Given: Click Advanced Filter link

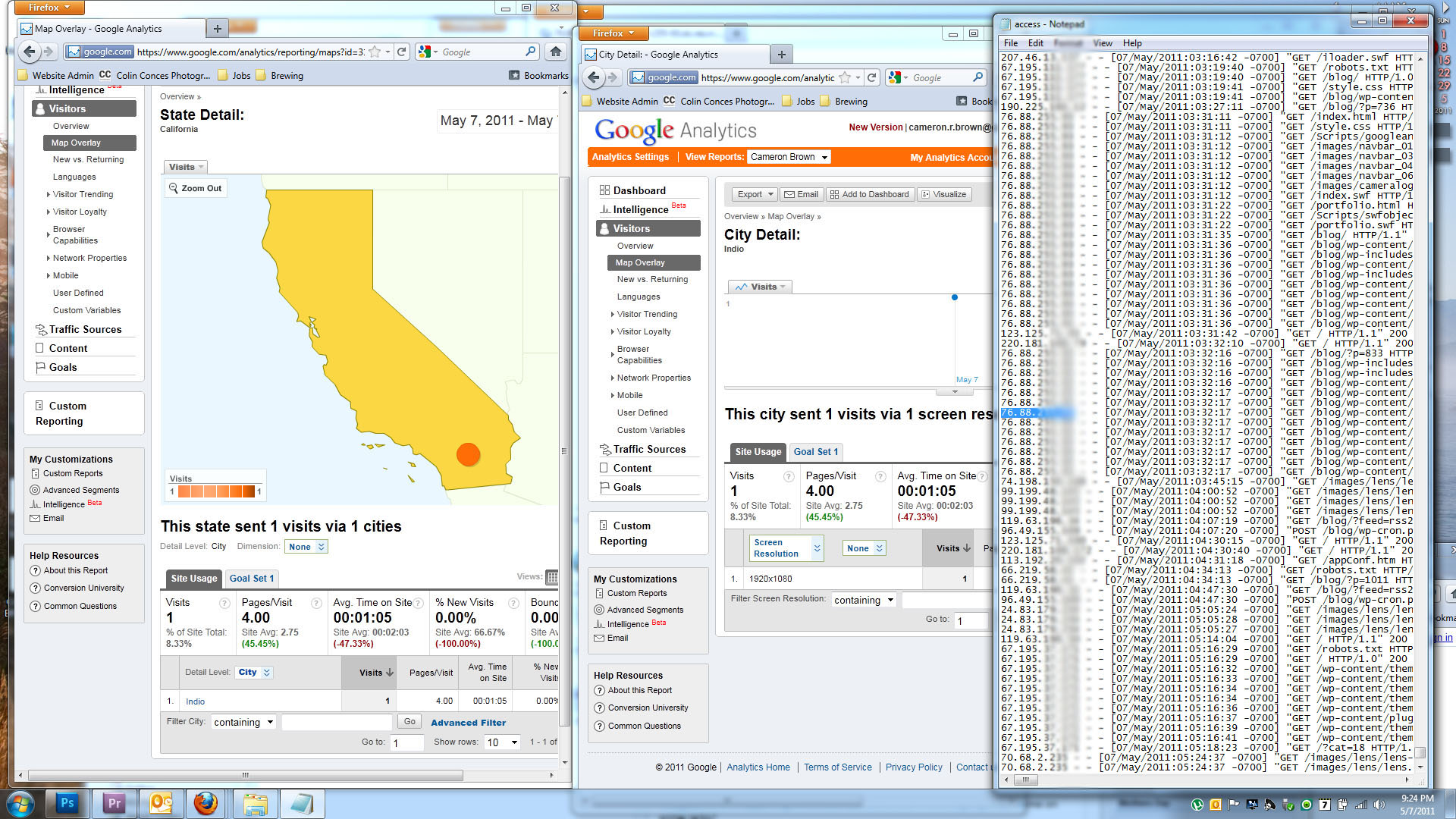Looking at the screenshot, I should click(468, 723).
